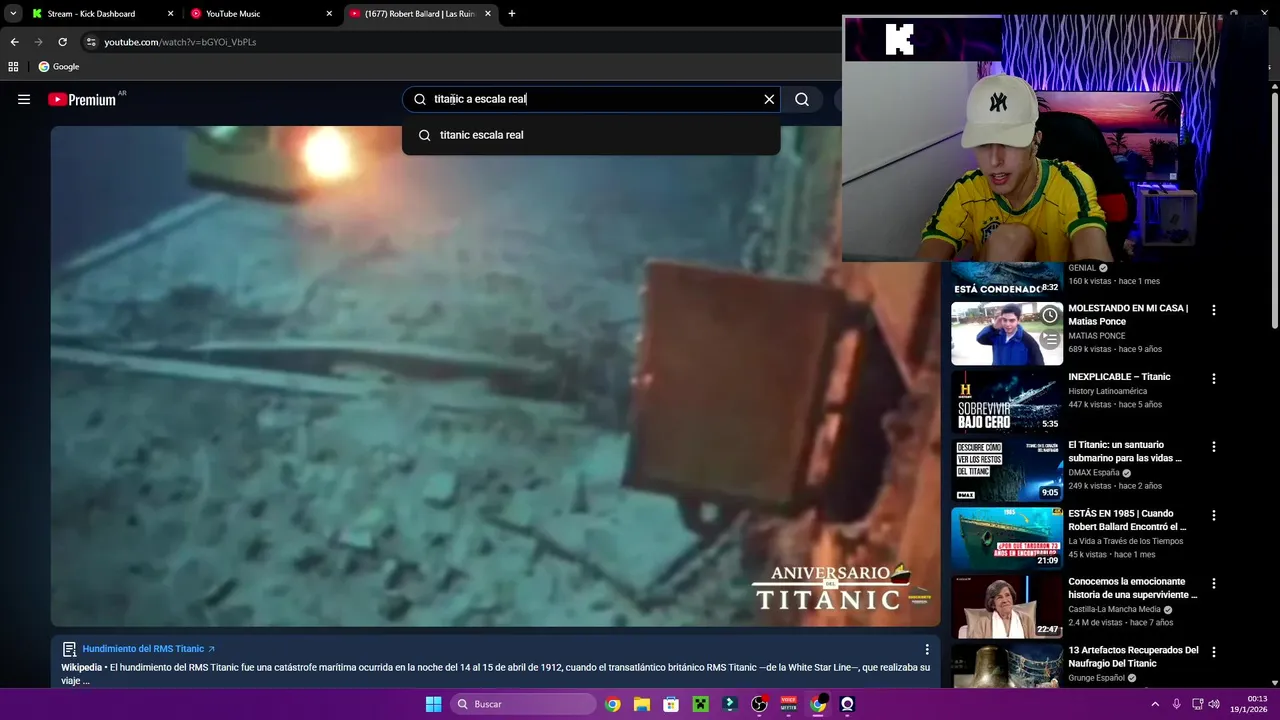Image resolution: width=1280 pixels, height=720 pixels.
Task: Open '13 Artefactos Recuperados' video title
Action: click(1133, 657)
